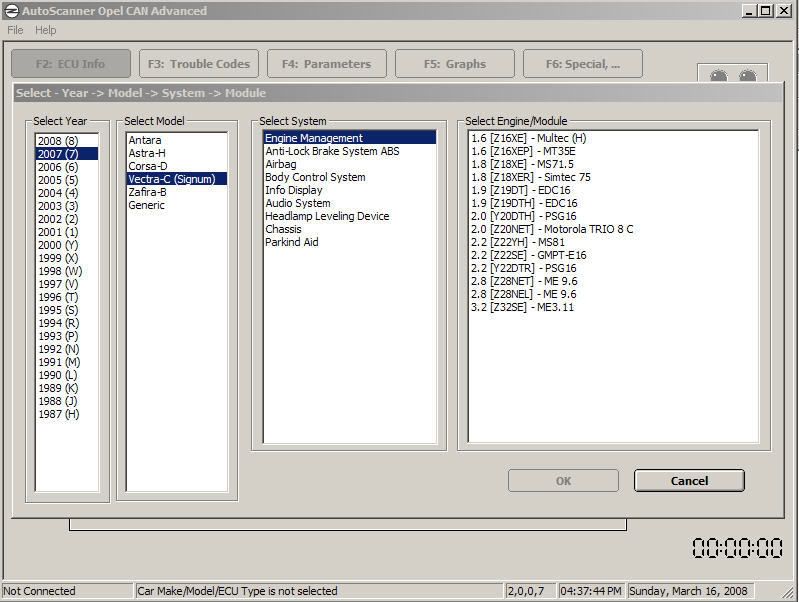Select Parkind Aid system
The image size is (799, 602).
pyautogui.click(x=350, y=242)
